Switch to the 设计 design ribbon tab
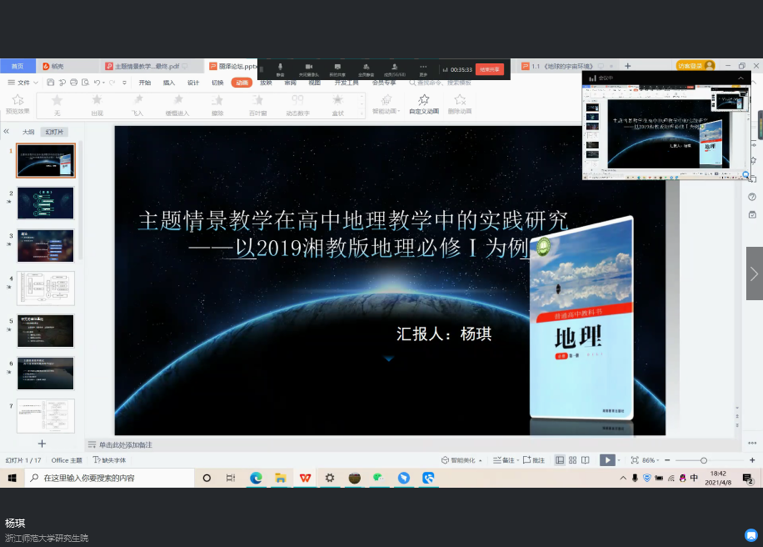This screenshot has height=547, width=763. coord(193,83)
